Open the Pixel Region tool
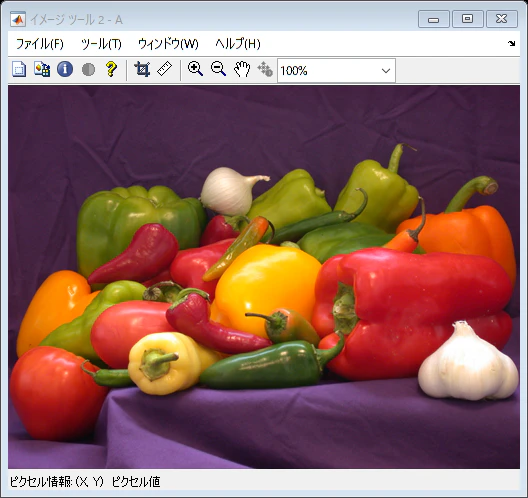The width and height of the screenshot is (528, 498). click(x=42, y=69)
